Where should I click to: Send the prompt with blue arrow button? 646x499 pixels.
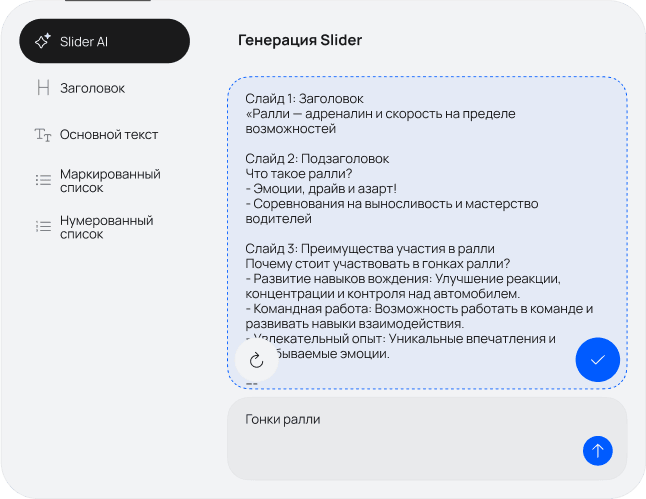click(x=597, y=451)
